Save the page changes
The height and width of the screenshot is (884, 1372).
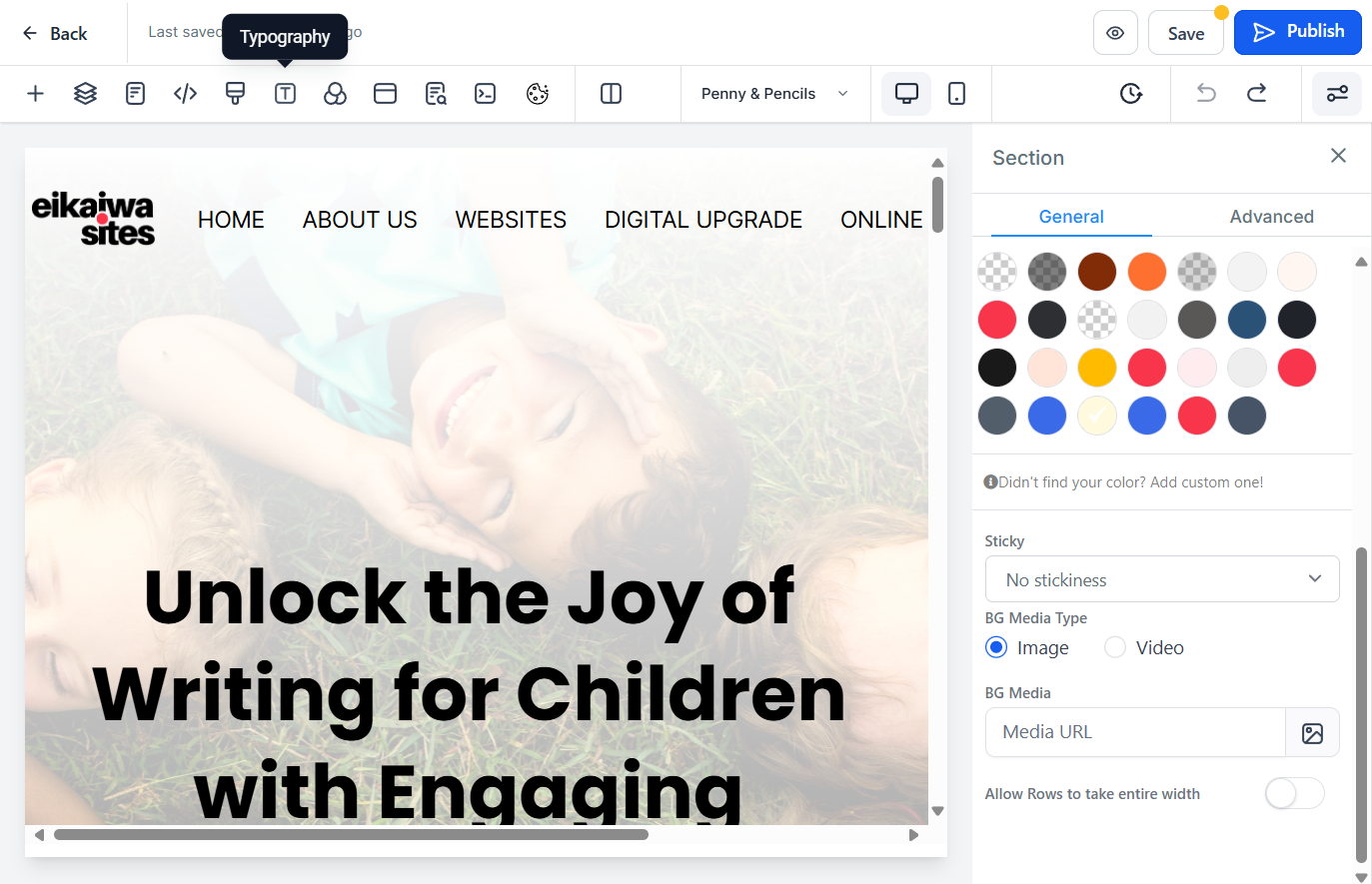point(1186,33)
